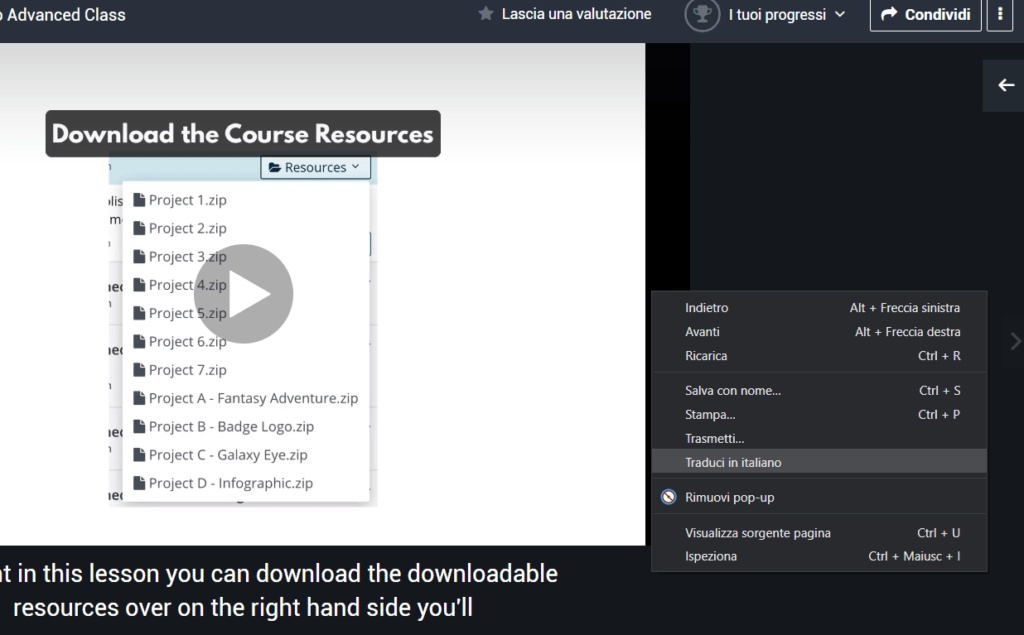
Task: Click Lascia una valutazione link
Action: click(x=576, y=14)
